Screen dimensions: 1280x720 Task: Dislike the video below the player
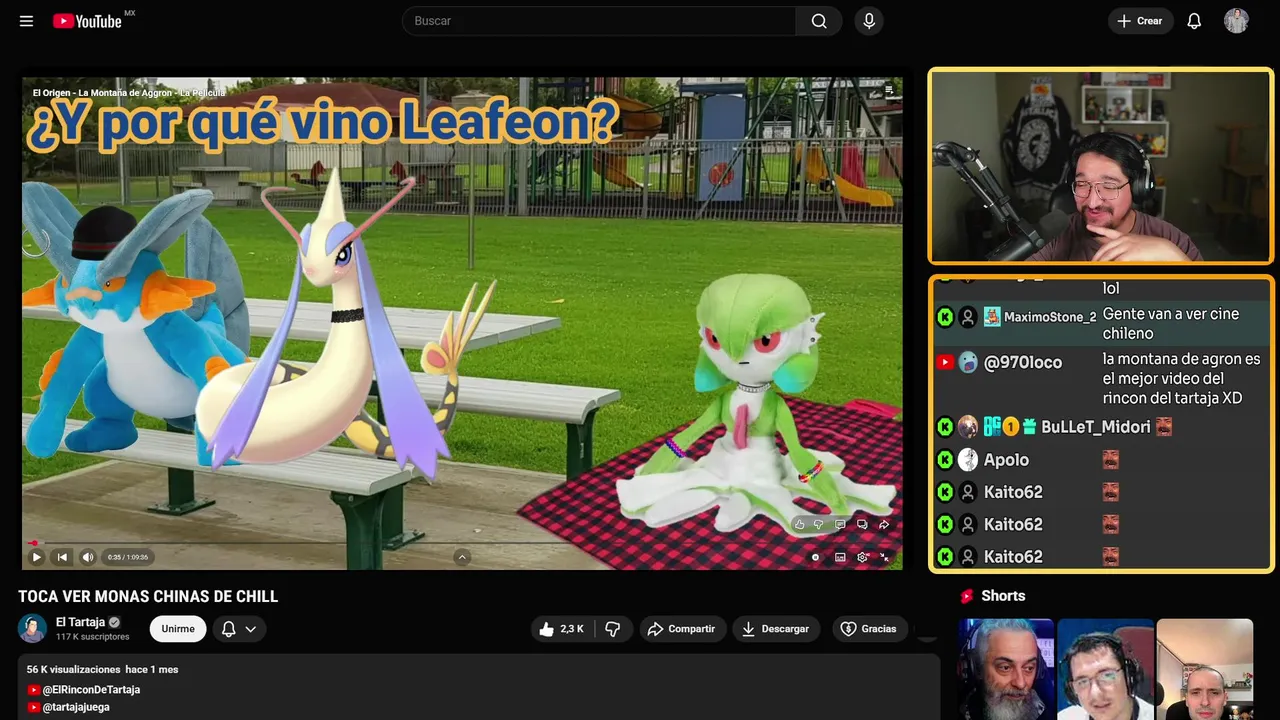pyautogui.click(x=612, y=629)
